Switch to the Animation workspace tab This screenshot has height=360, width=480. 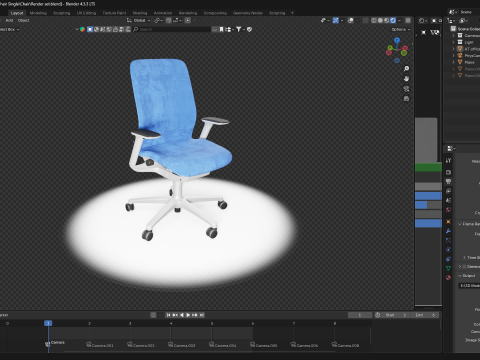point(163,13)
